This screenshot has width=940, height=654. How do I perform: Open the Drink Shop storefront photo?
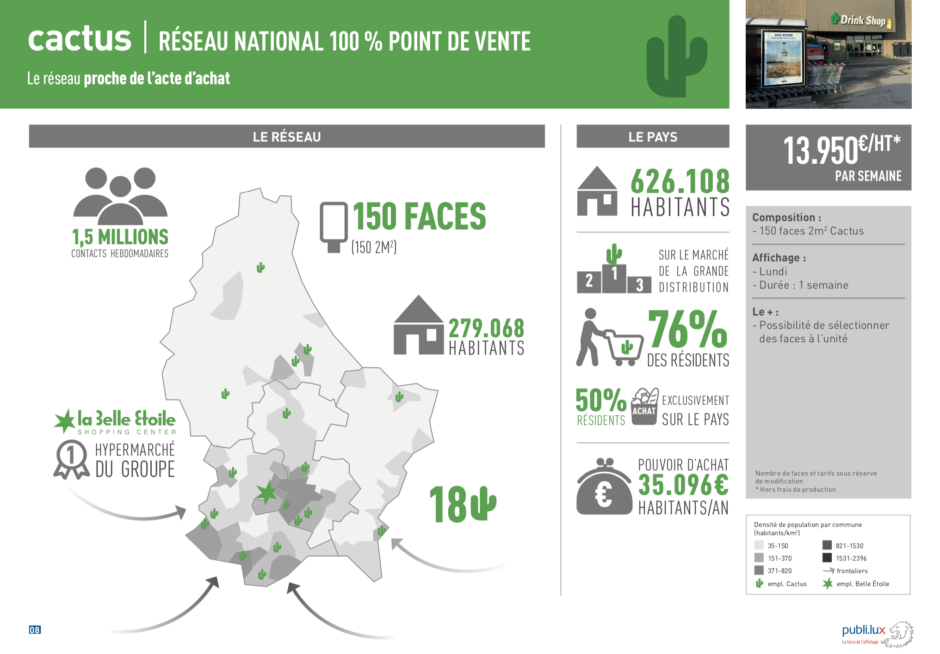tap(828, 55)
